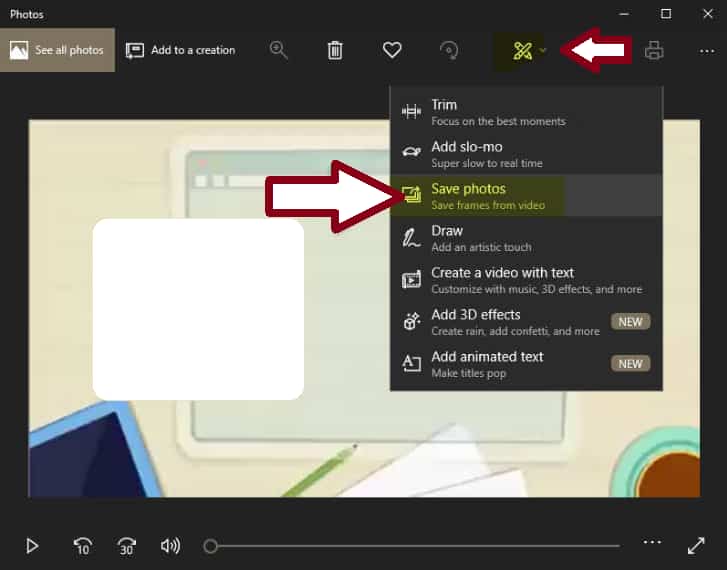727x570 pixels.
Task: Choose Add slo-mo menu entry
Action: point(526,154)
